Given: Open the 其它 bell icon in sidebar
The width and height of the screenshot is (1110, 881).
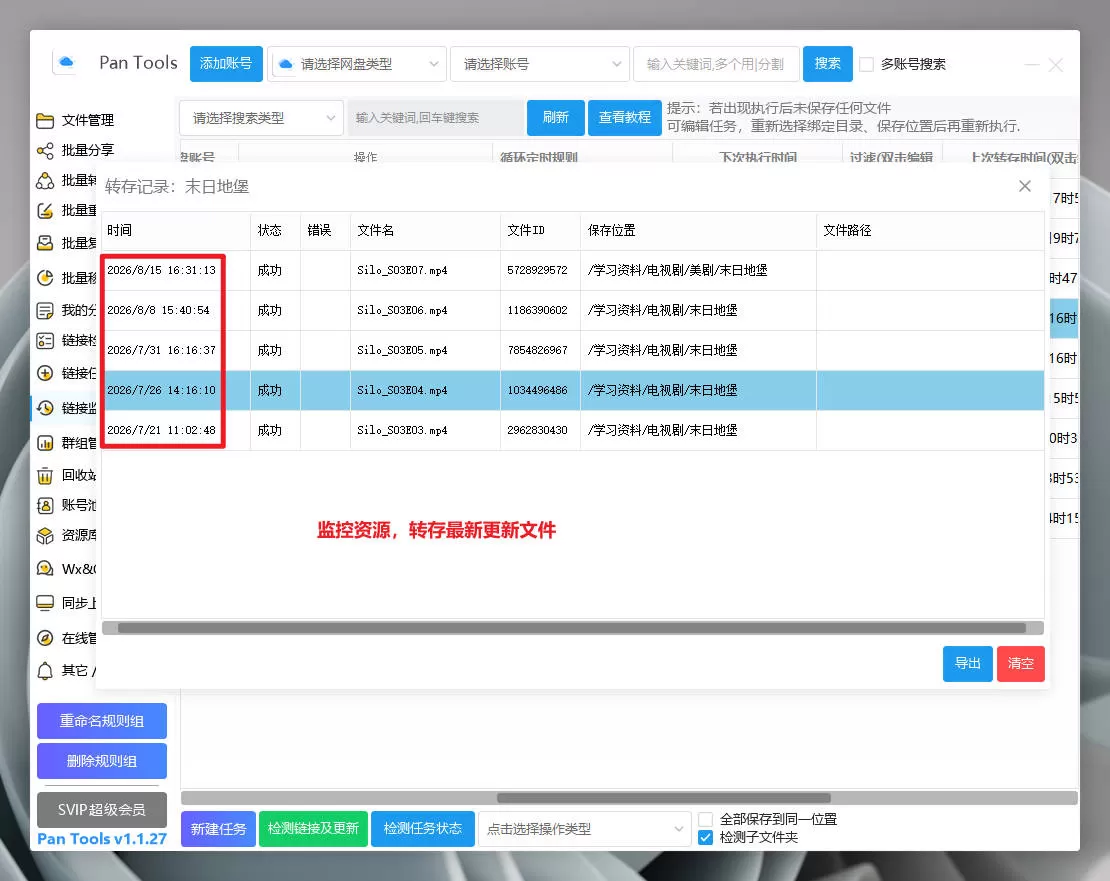Looking at the screenshot, I should coord(45,671).
